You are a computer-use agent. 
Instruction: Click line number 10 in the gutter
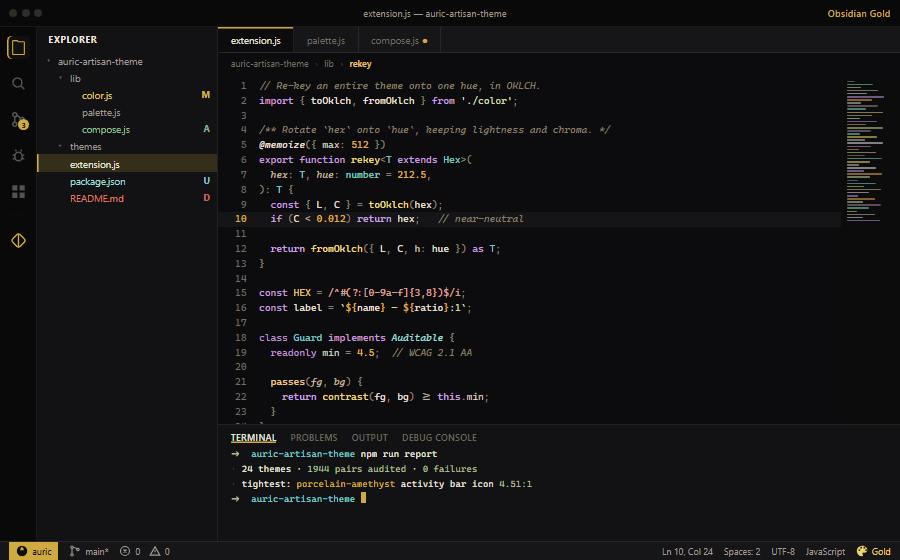pos(240,219)
